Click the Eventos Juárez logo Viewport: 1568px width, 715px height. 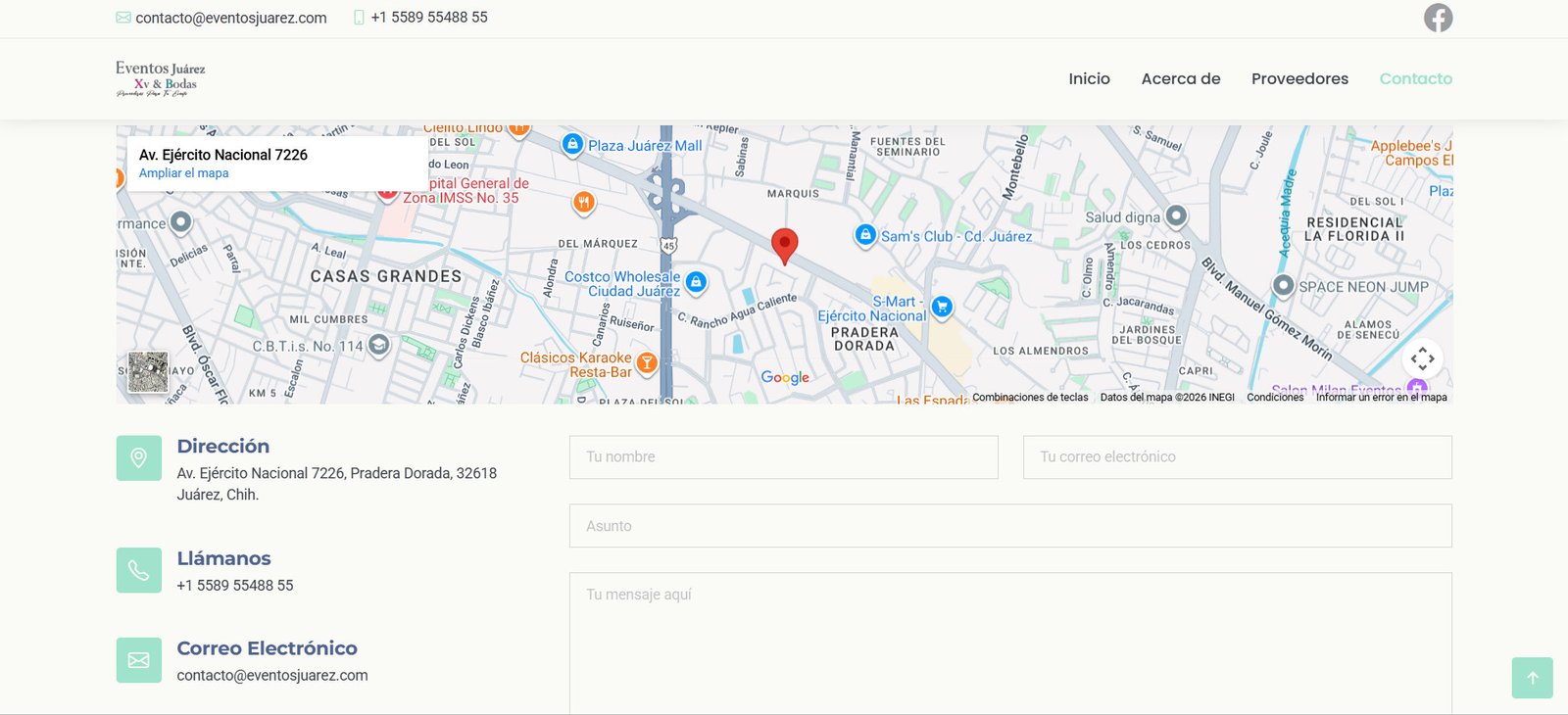[x=161, y=78]
